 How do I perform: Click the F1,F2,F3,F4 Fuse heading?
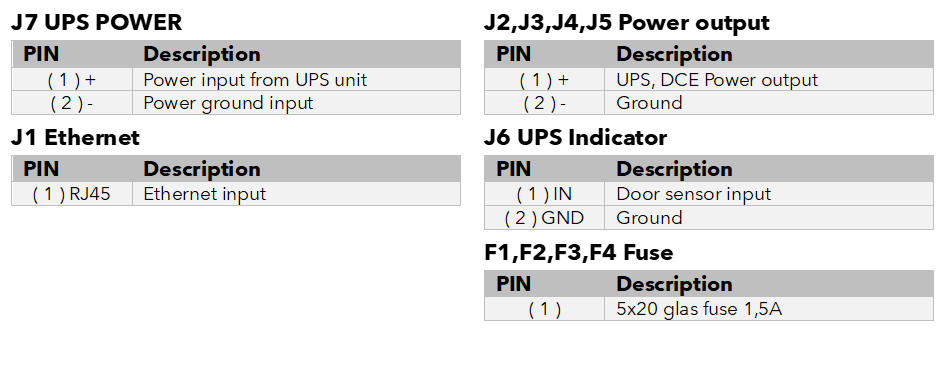coord(579,253)
